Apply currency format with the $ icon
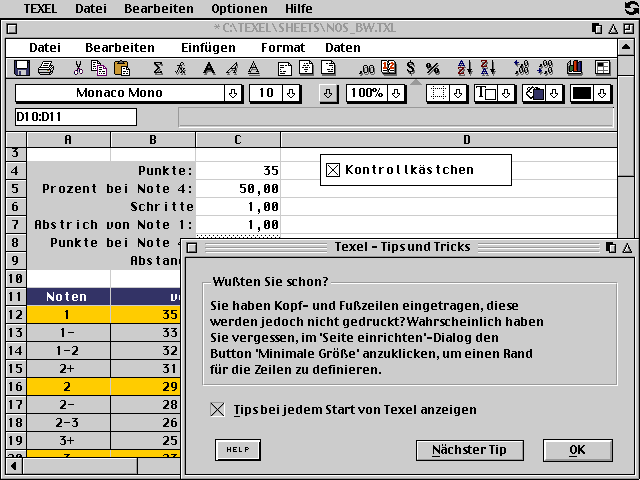Viewport: 640px width, 480px height. click(x=411, y=68)
